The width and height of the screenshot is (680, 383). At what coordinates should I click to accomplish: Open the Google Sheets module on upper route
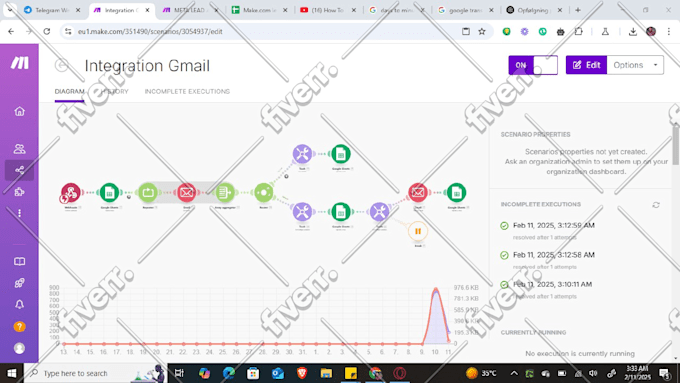pos(341,154)
